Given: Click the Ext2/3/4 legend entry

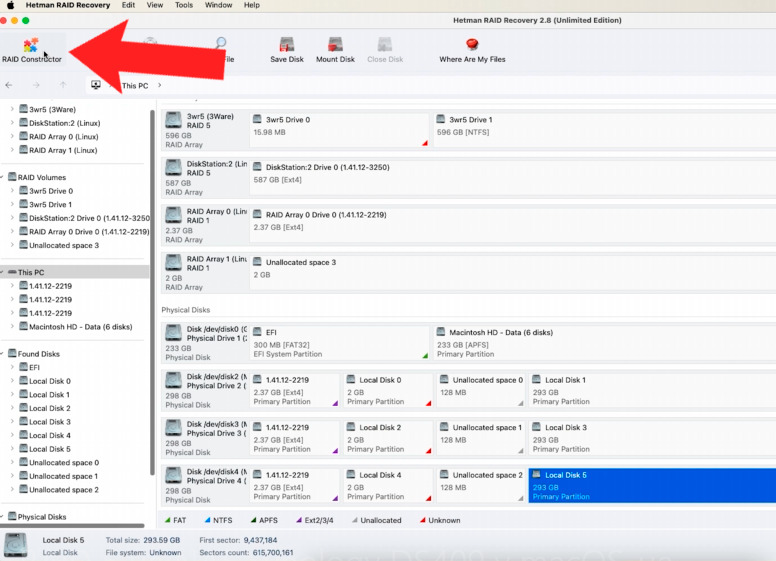Looking at the screenshot, I should pos(315,520).
